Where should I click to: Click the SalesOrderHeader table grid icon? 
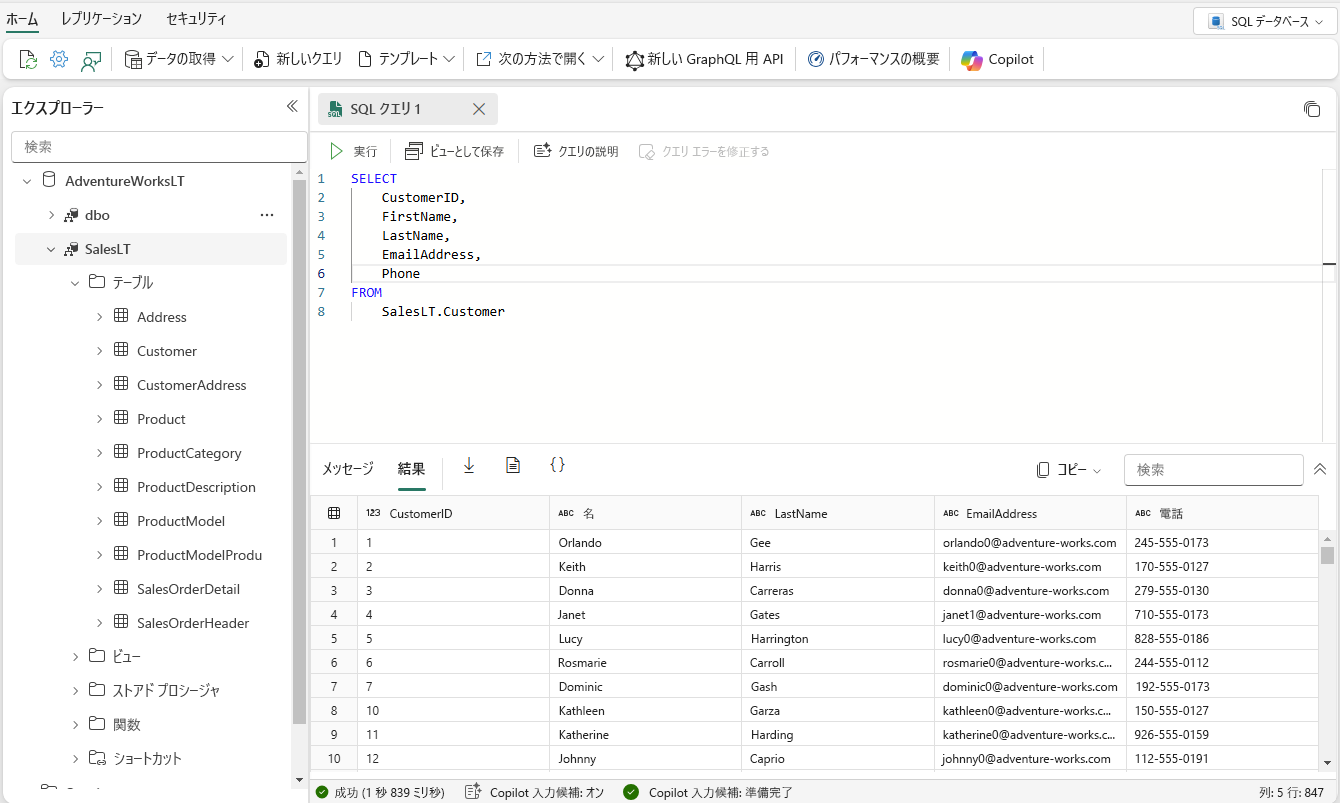click(121, 623)
